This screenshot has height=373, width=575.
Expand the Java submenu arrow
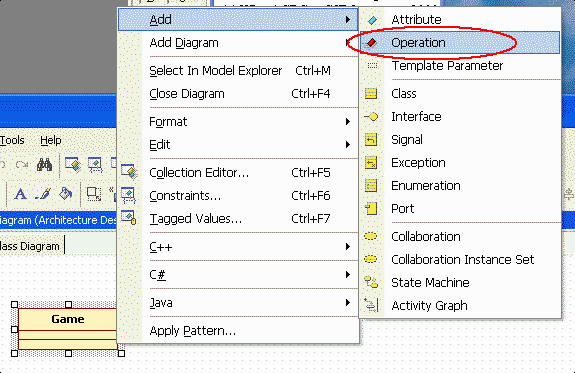[x=348, y=303]
